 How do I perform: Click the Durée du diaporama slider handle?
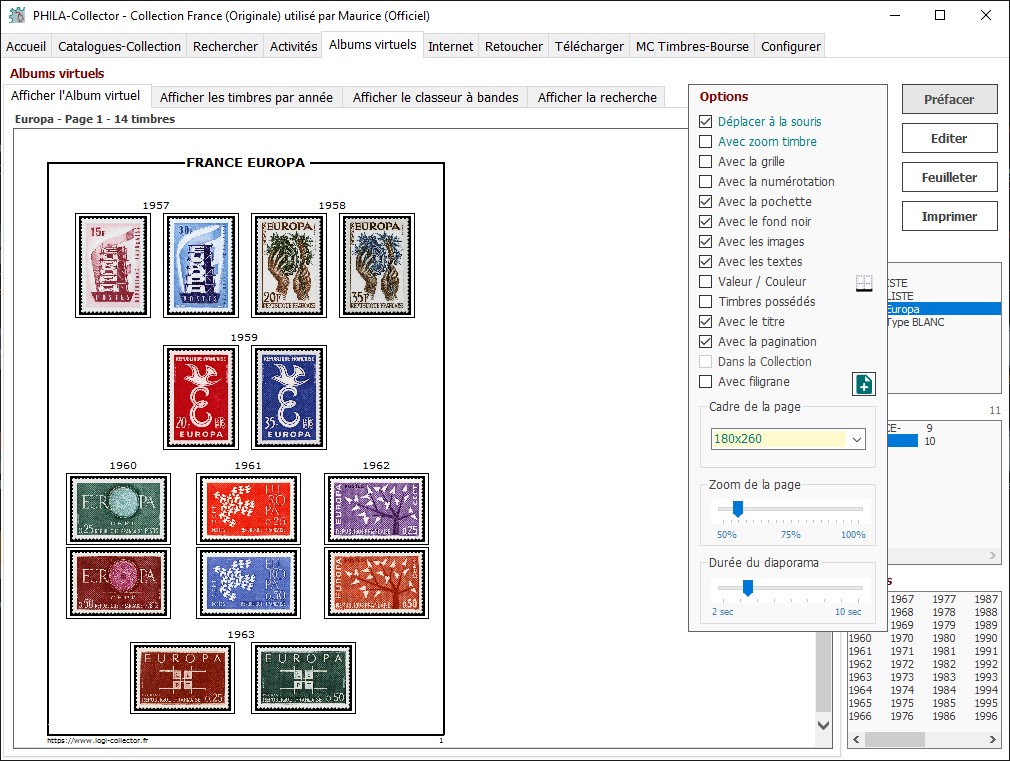747,588
